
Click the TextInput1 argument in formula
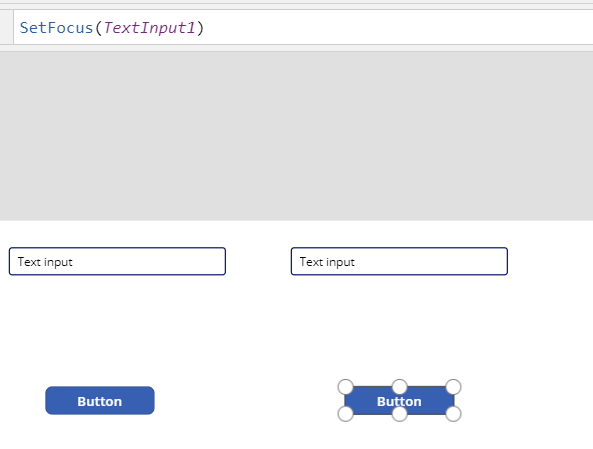point(149,28)
